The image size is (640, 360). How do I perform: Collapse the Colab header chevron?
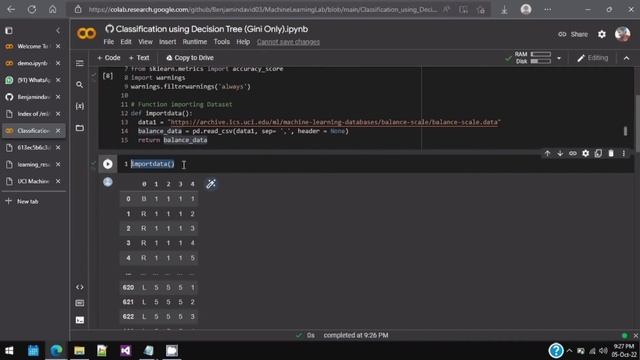pos(626,58)
